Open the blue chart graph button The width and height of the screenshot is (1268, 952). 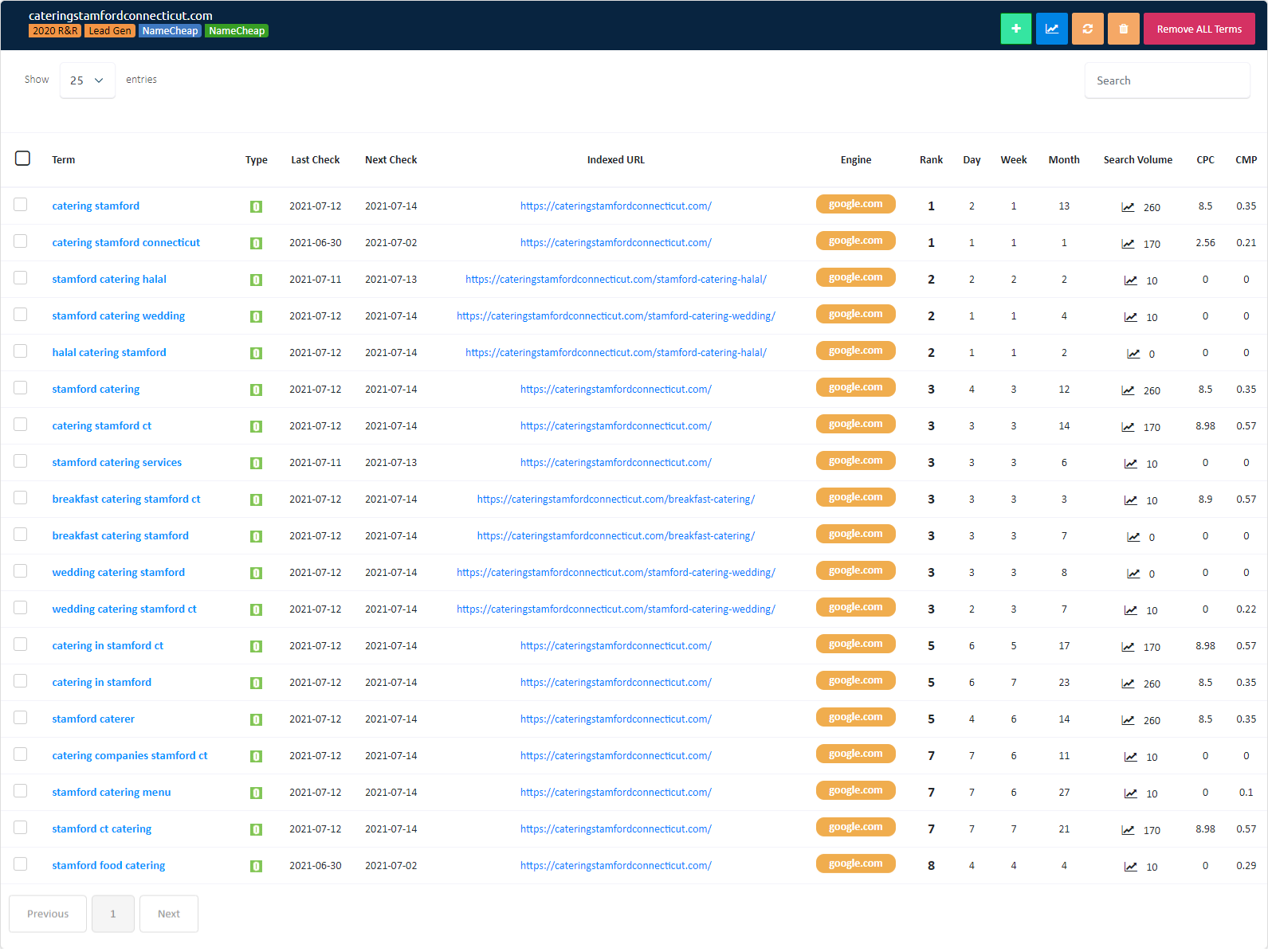1051,29
